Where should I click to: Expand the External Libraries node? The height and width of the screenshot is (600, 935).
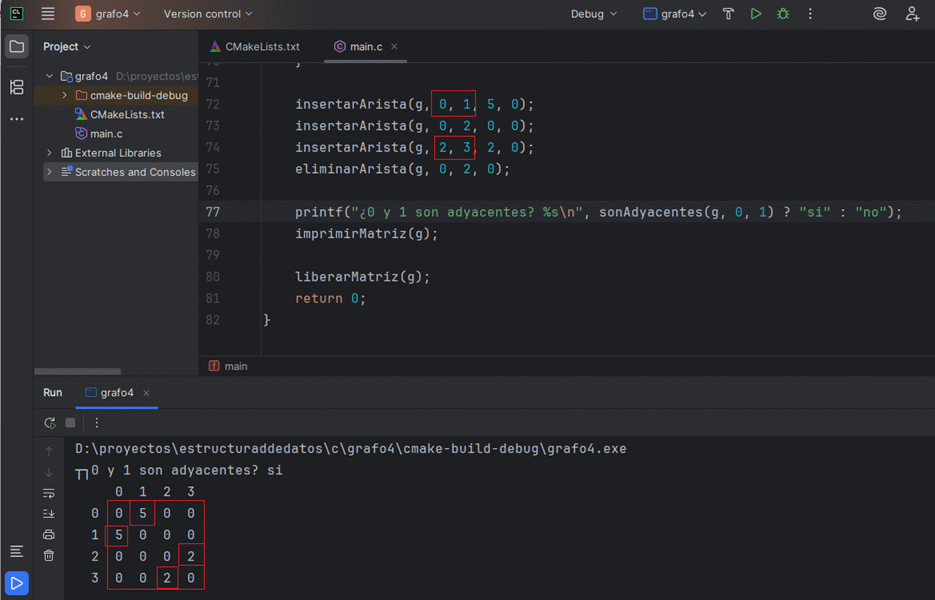(50, 153)
